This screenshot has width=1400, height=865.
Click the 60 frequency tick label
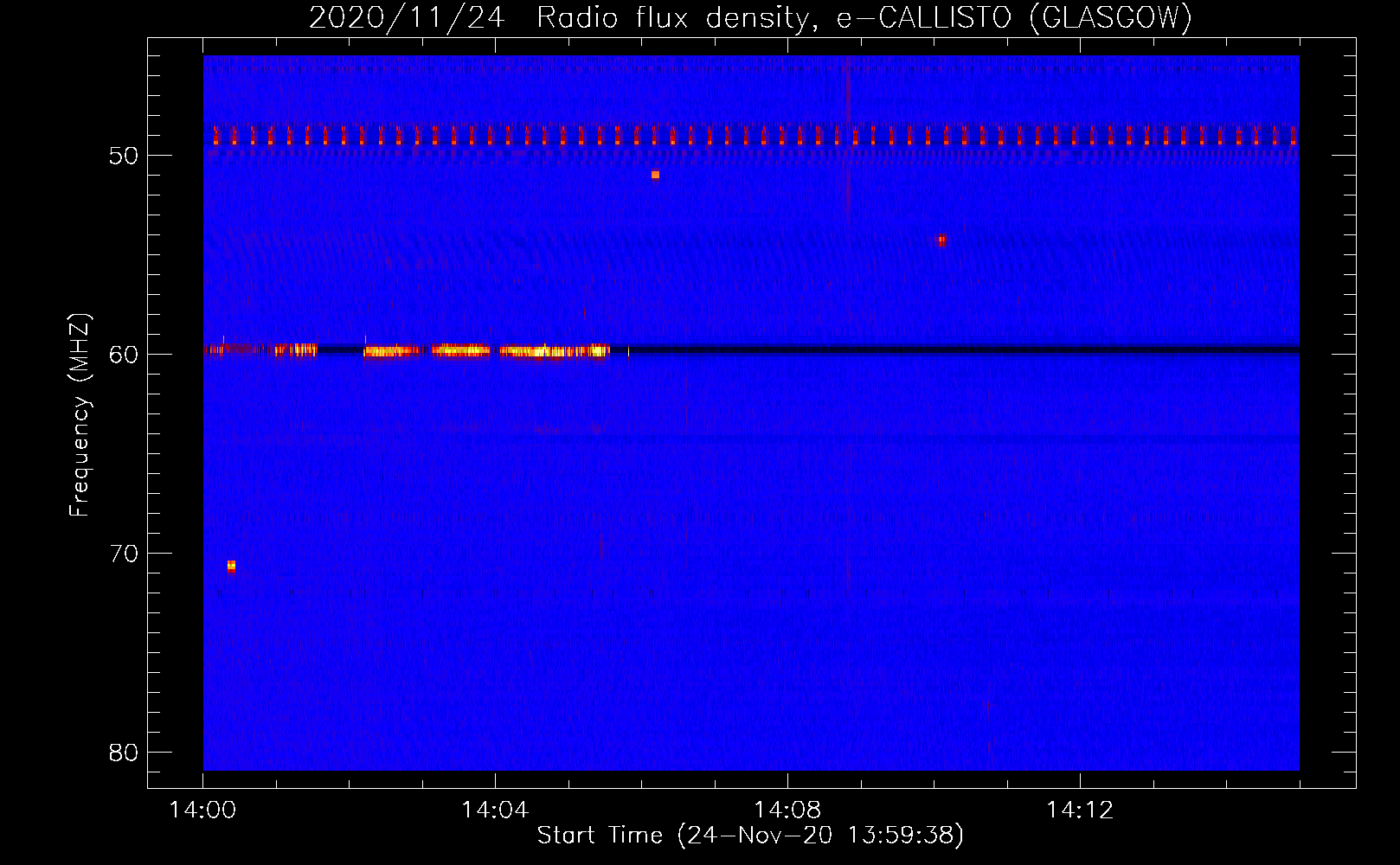click(x=124, y=355)
